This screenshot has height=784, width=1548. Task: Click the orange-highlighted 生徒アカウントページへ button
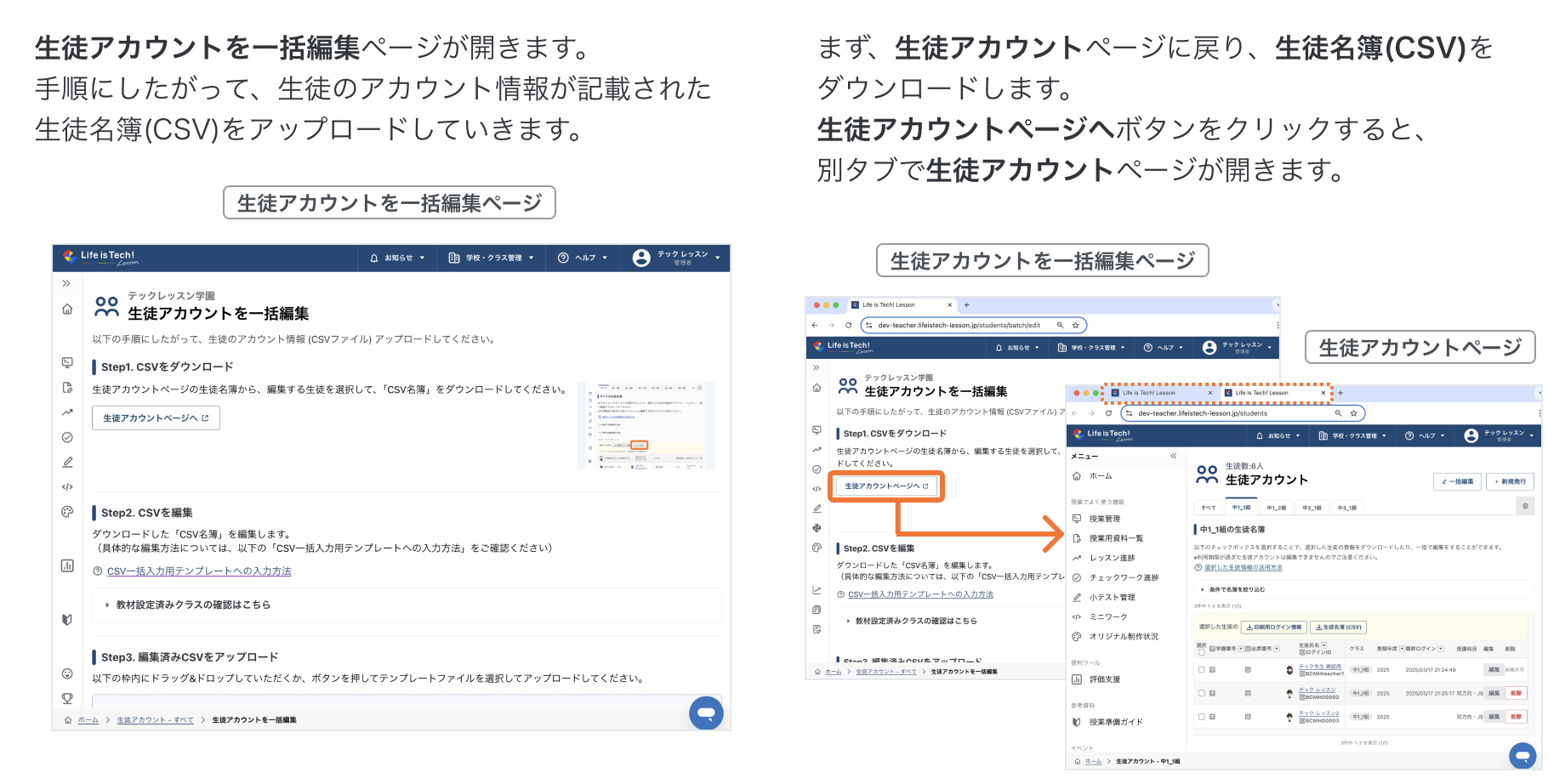(885, 486)
